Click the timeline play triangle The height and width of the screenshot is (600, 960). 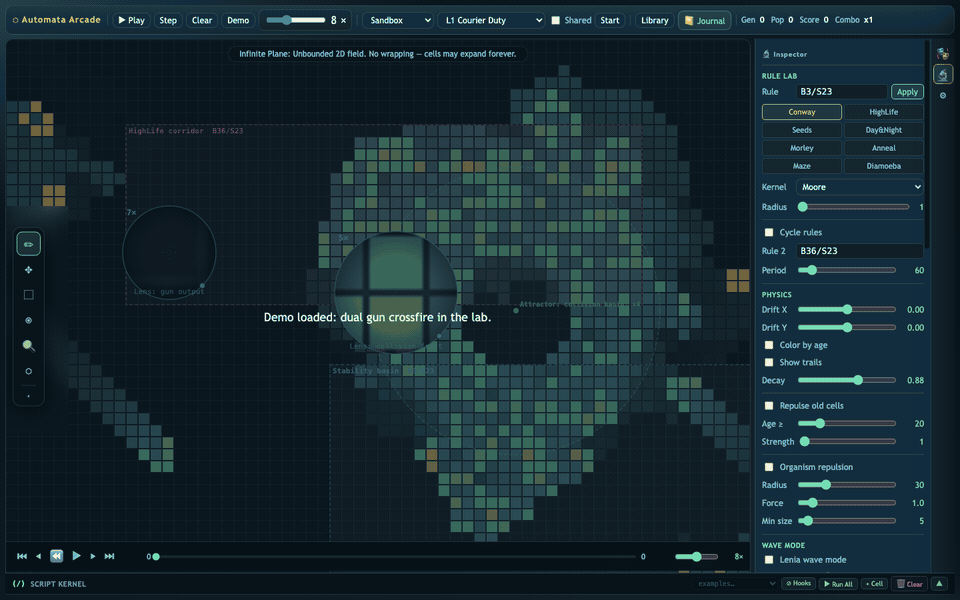pyautogui.click(x=76, y=556)
